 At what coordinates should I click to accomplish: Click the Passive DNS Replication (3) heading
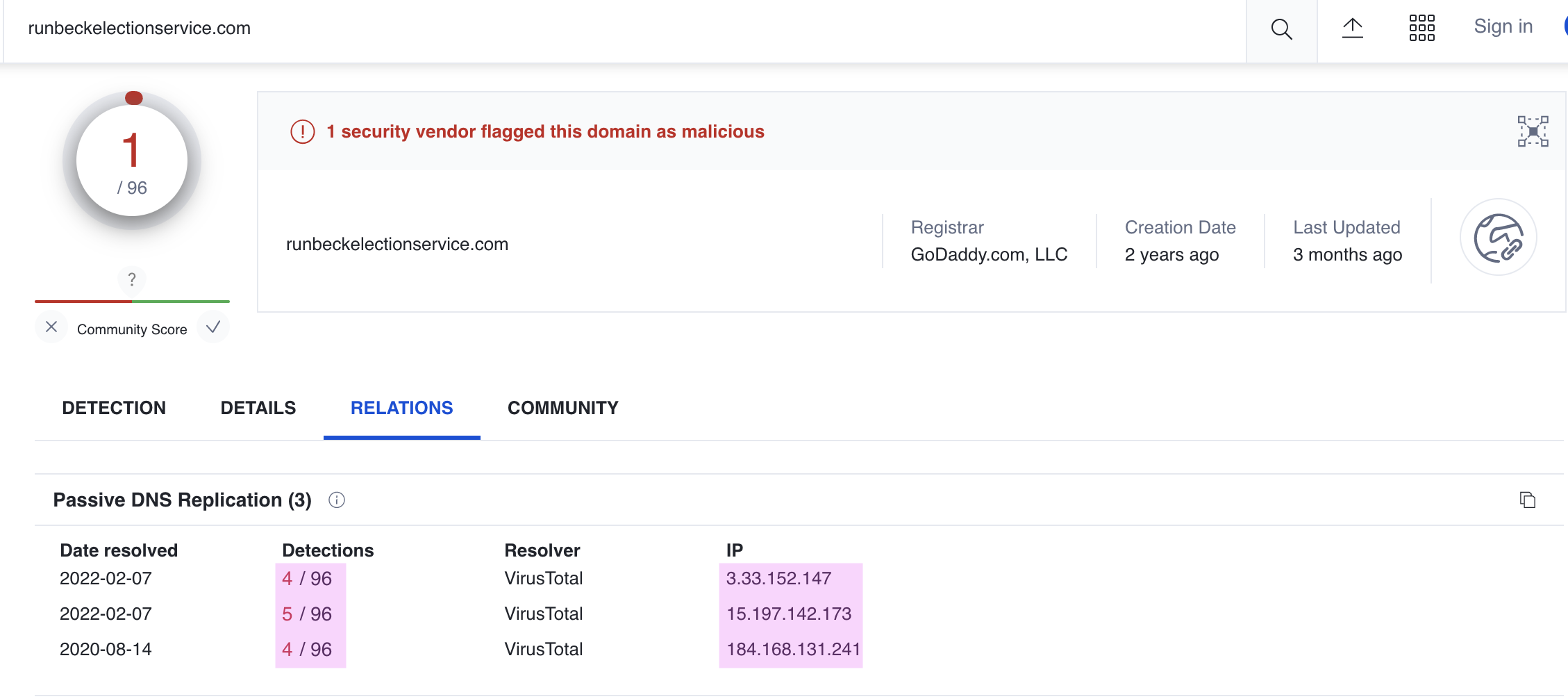182,500
